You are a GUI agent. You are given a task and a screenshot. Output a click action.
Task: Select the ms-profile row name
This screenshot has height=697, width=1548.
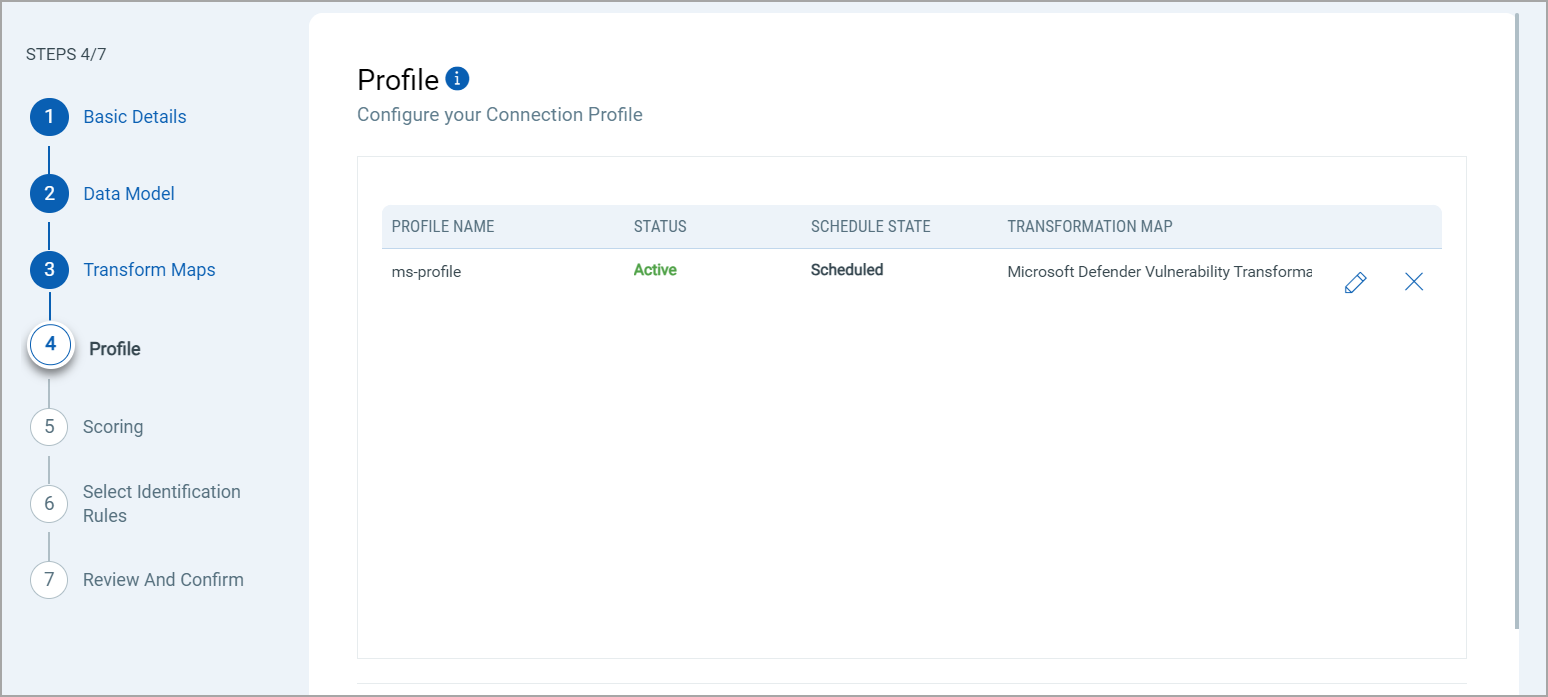[x=426, y=272]
